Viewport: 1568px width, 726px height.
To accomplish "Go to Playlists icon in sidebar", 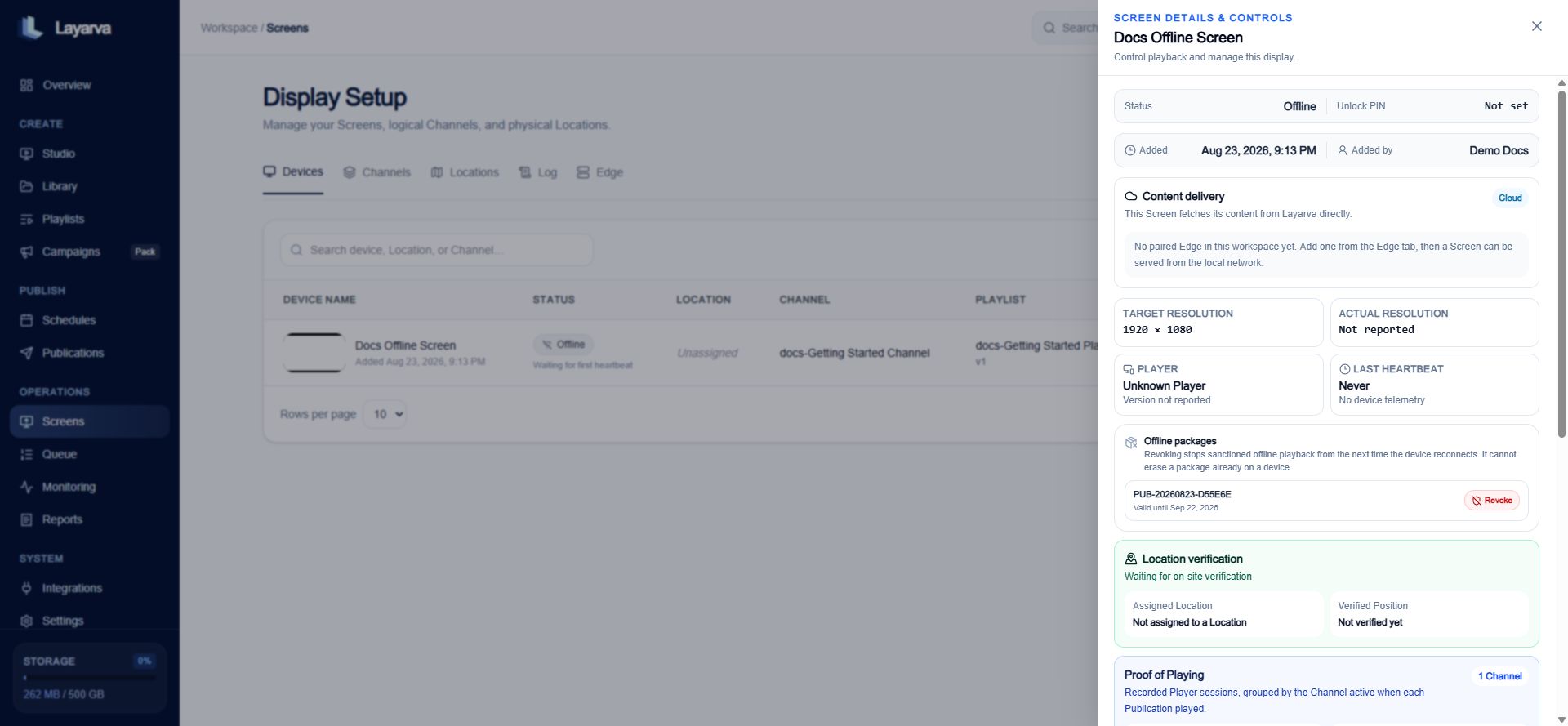I will 27,219.
